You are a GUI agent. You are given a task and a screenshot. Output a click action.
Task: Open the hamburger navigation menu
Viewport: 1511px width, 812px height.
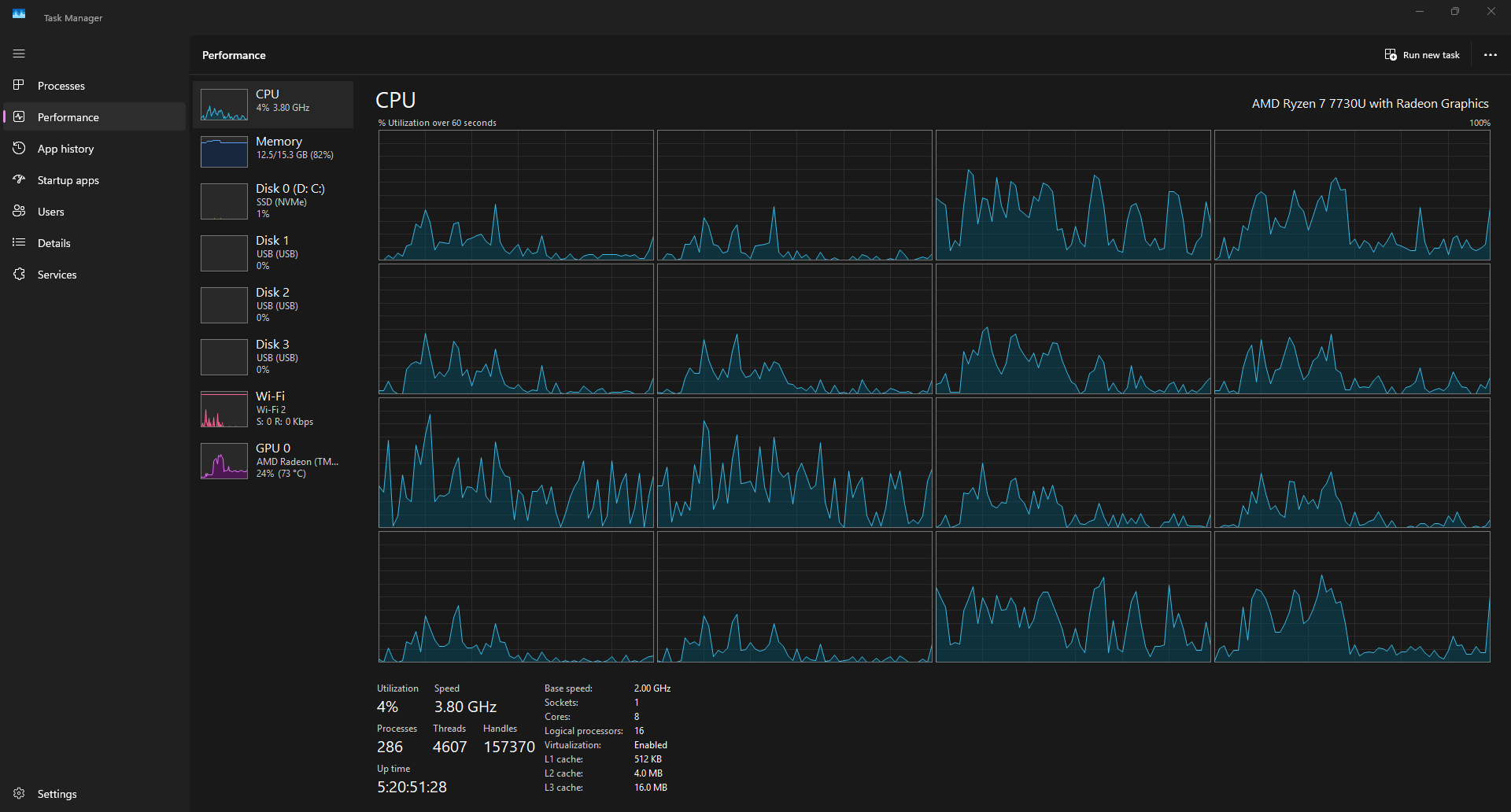[19, 54]
